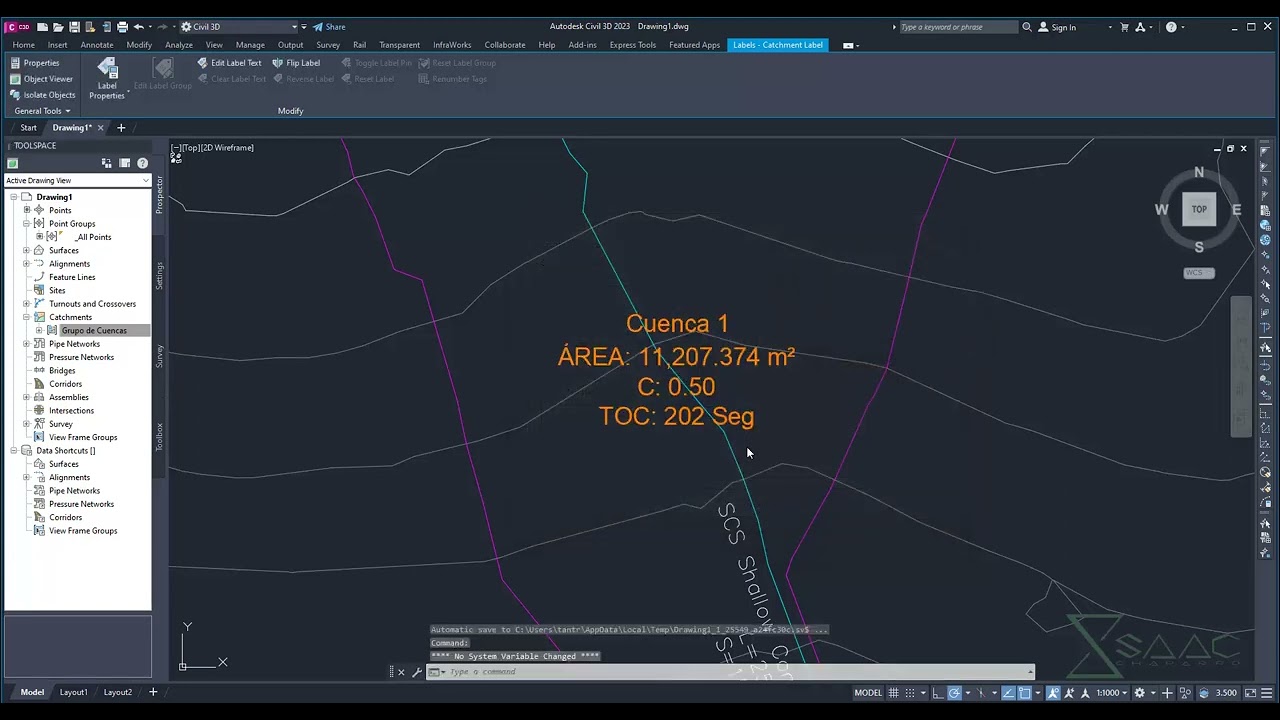Click Isolate Objects in General Tools
Screen dimensions: 1280x720
click(x=41, y=95)
